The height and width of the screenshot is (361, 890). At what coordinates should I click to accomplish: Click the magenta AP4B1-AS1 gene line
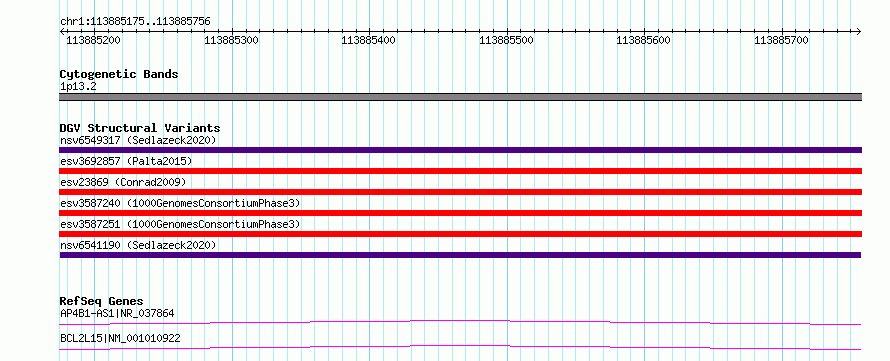(460, 322)
